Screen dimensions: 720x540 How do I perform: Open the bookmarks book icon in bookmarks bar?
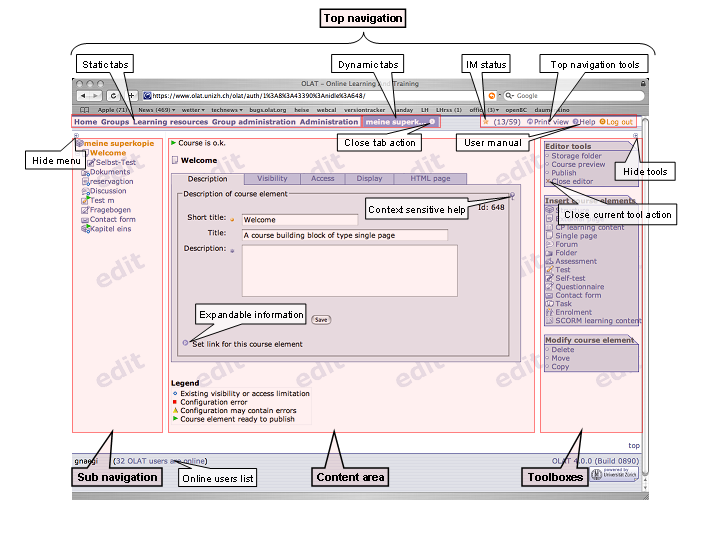click(x=84, y=110)
